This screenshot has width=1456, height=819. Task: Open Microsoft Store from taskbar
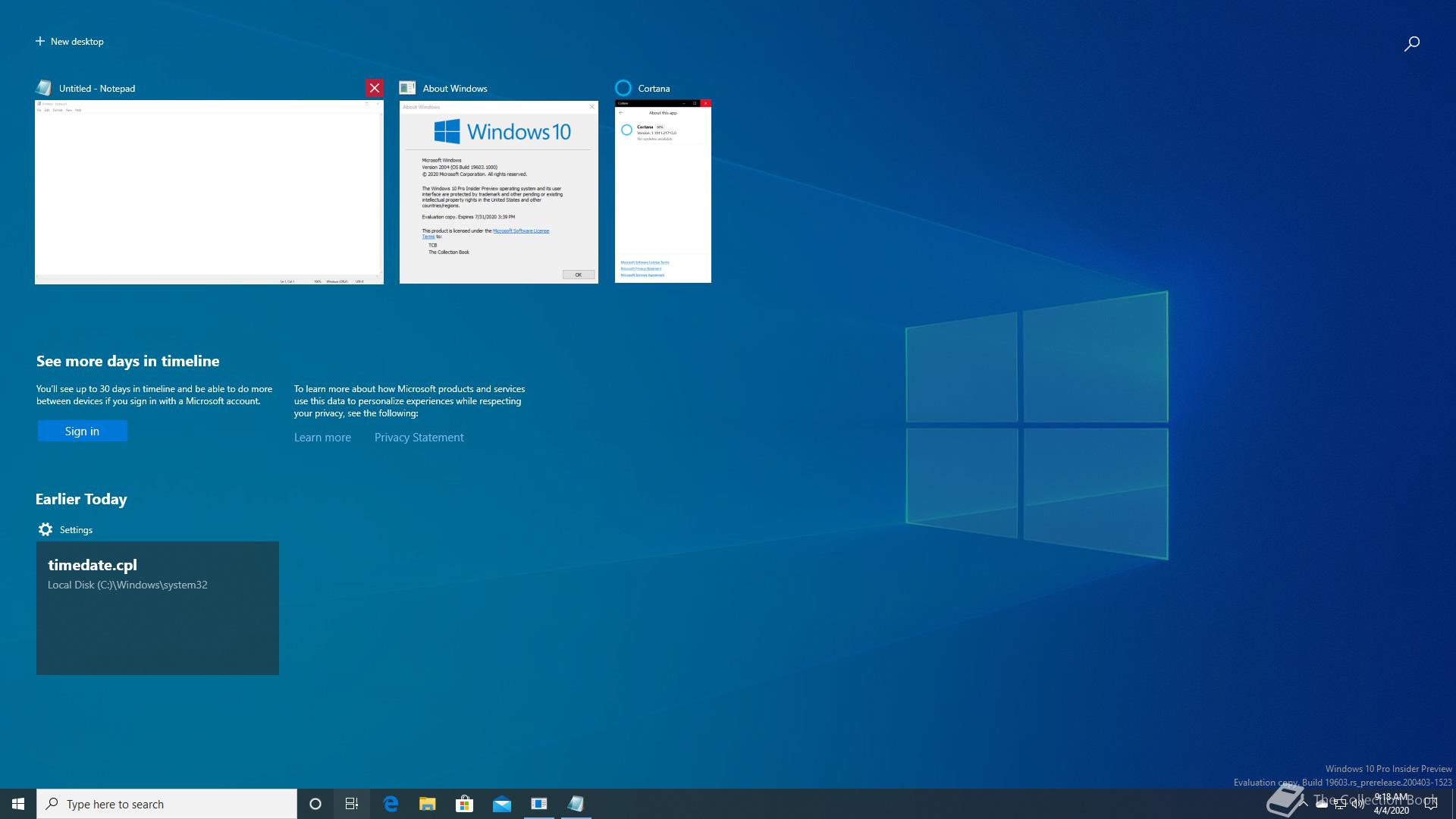click(464, 804)
